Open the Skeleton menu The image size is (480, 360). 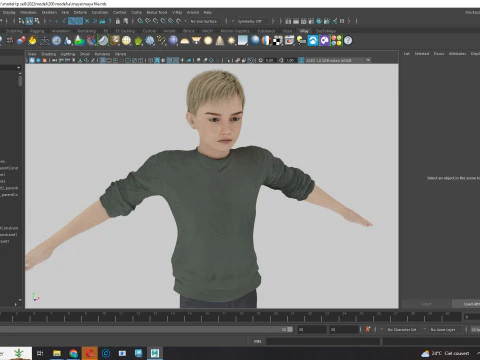pyautogui.click(x=49, y=12)
